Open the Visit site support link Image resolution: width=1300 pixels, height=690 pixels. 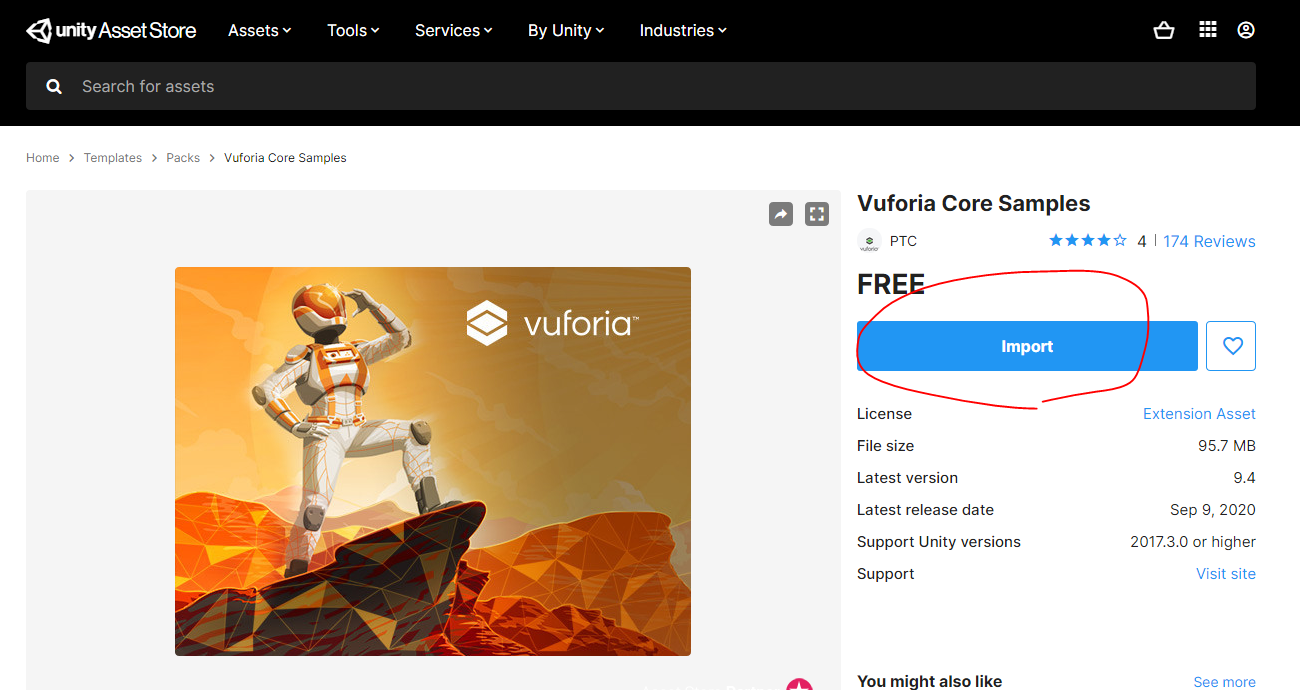(1226, 574)
